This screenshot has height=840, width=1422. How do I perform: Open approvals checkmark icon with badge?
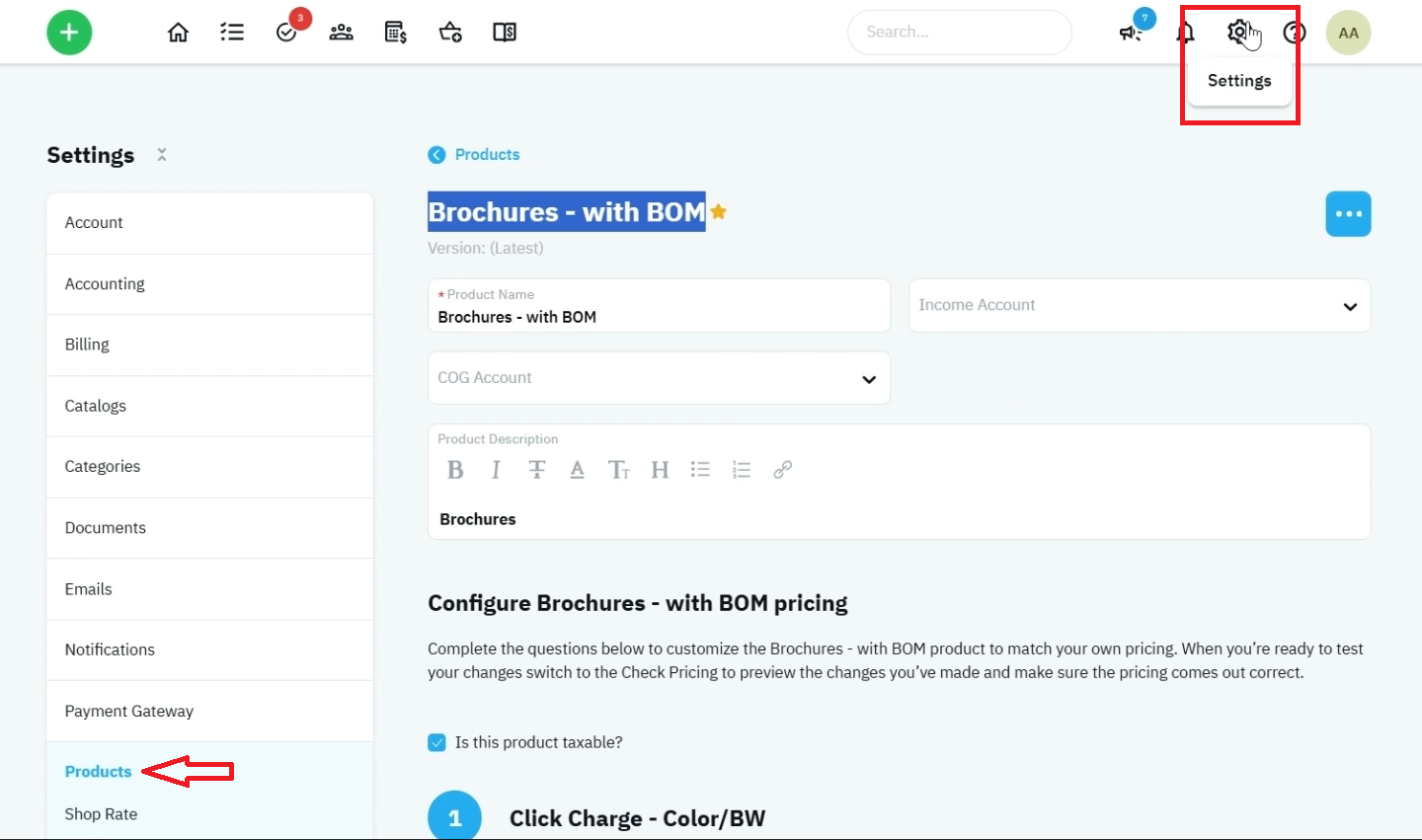[x=287, y=33]
